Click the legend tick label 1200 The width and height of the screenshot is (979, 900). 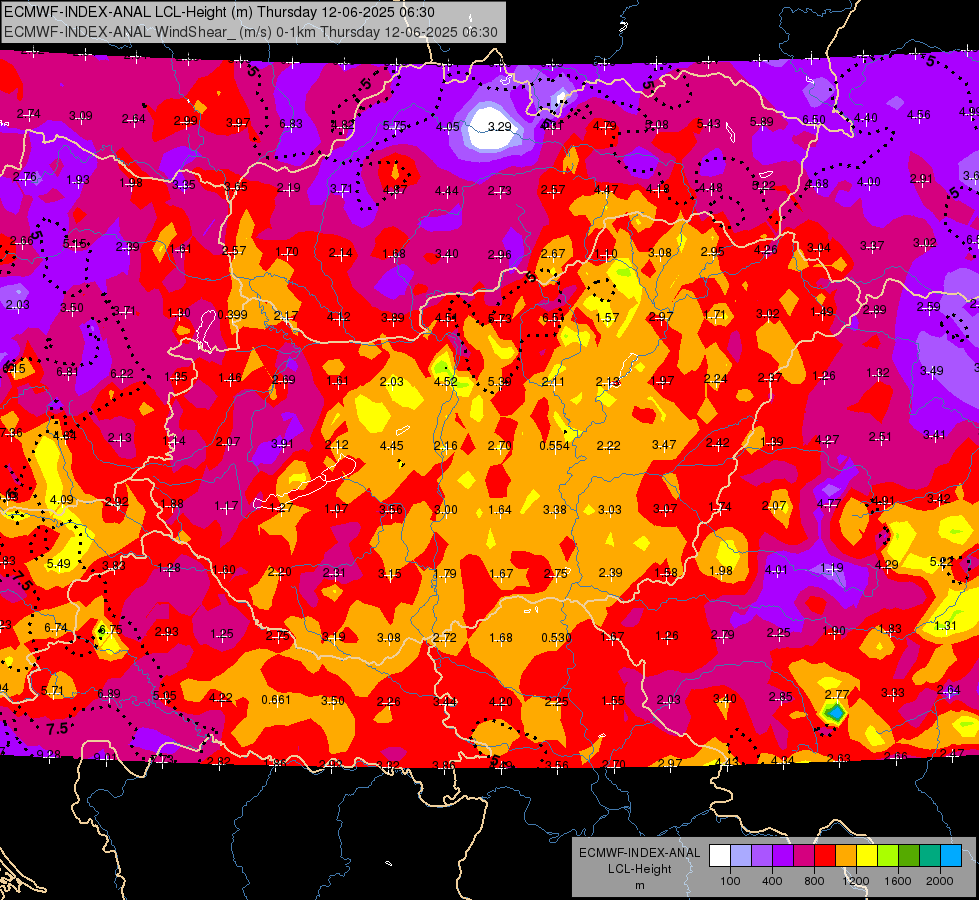coord(855,881)
